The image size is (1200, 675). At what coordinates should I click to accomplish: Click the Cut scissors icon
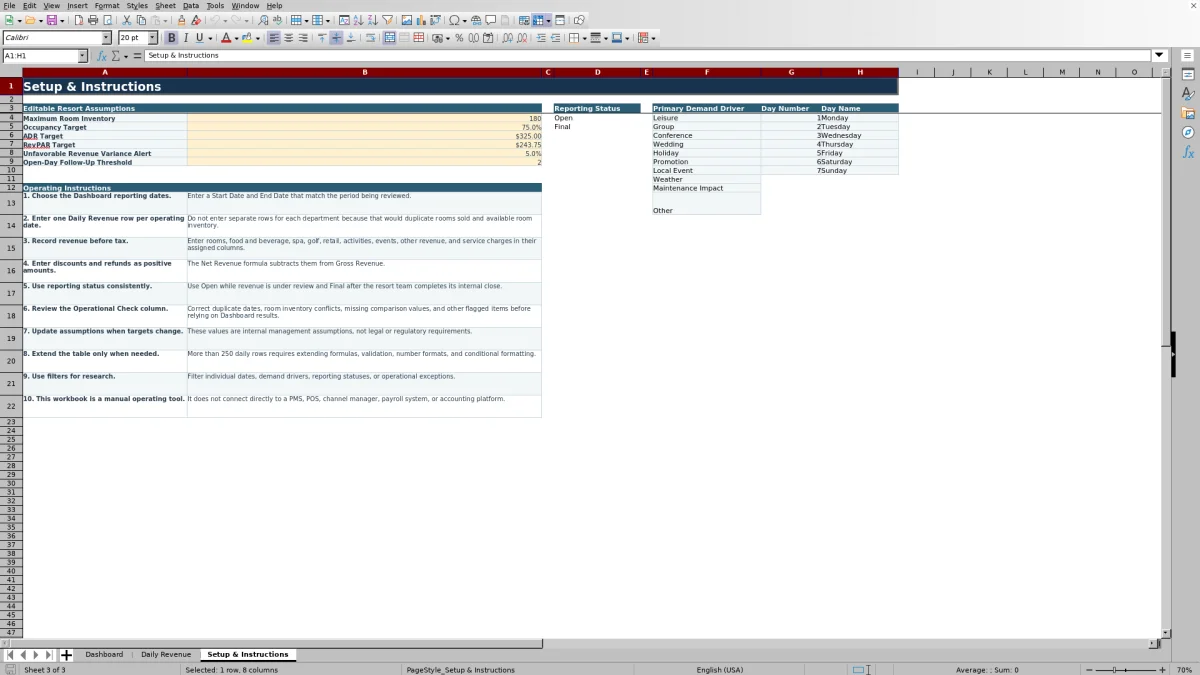point(127,20)
